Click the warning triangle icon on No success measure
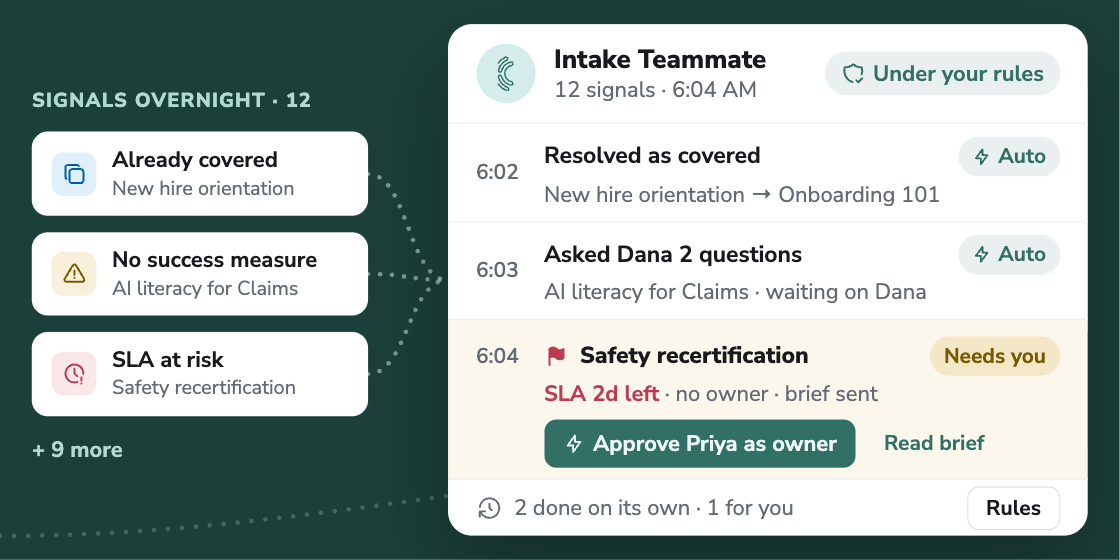 [74, 274]
